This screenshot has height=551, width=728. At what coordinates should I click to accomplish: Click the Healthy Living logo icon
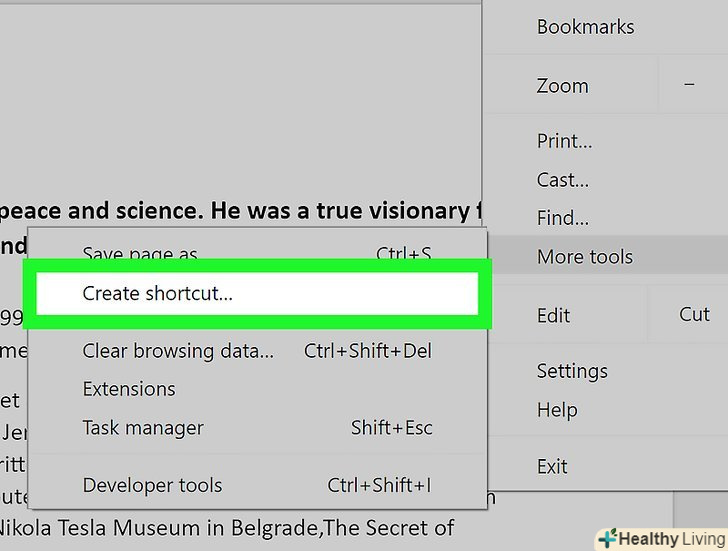pyautogui.click(x=607, y=539)
